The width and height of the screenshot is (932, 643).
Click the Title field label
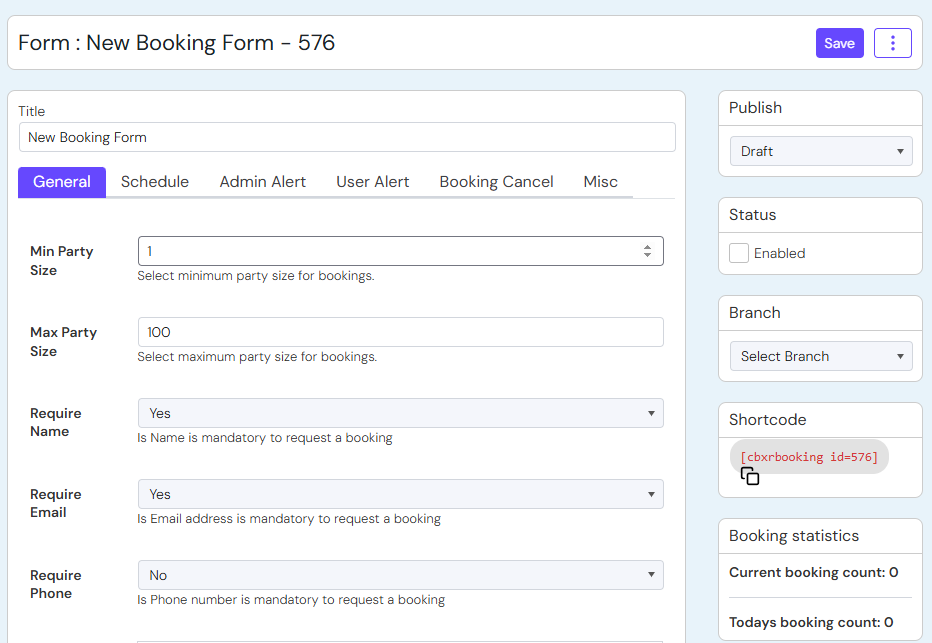click(32, 111)
